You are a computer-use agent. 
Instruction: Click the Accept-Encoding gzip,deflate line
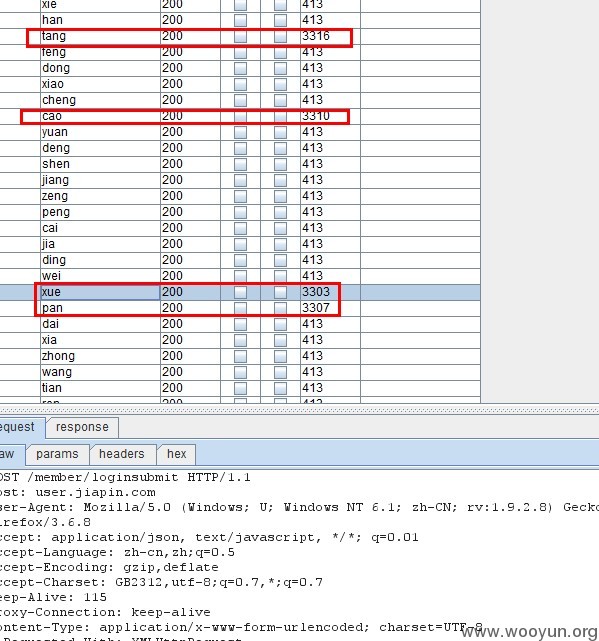click(x=109, y=568)
